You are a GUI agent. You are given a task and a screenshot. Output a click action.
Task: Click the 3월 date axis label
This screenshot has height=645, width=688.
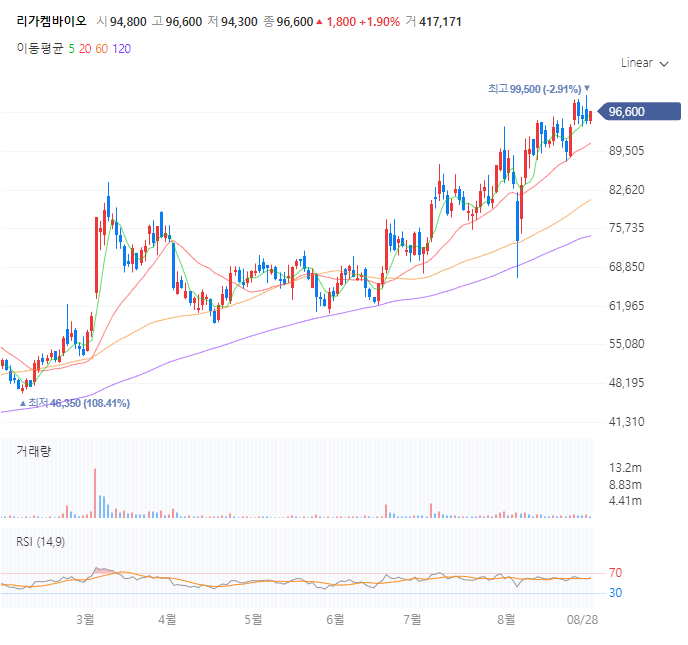click(85, 620)
